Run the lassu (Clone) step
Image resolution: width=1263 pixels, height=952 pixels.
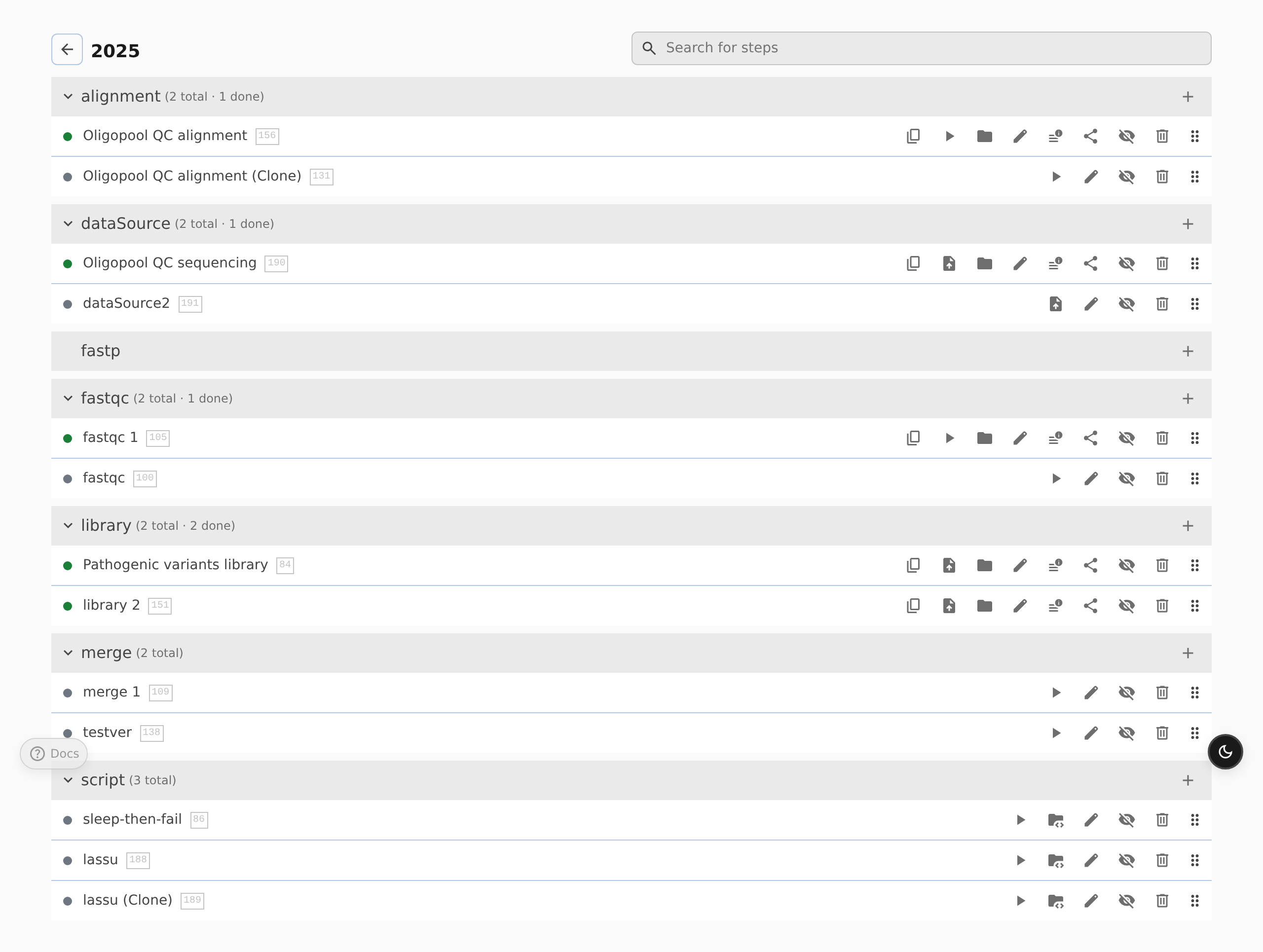1020,901
